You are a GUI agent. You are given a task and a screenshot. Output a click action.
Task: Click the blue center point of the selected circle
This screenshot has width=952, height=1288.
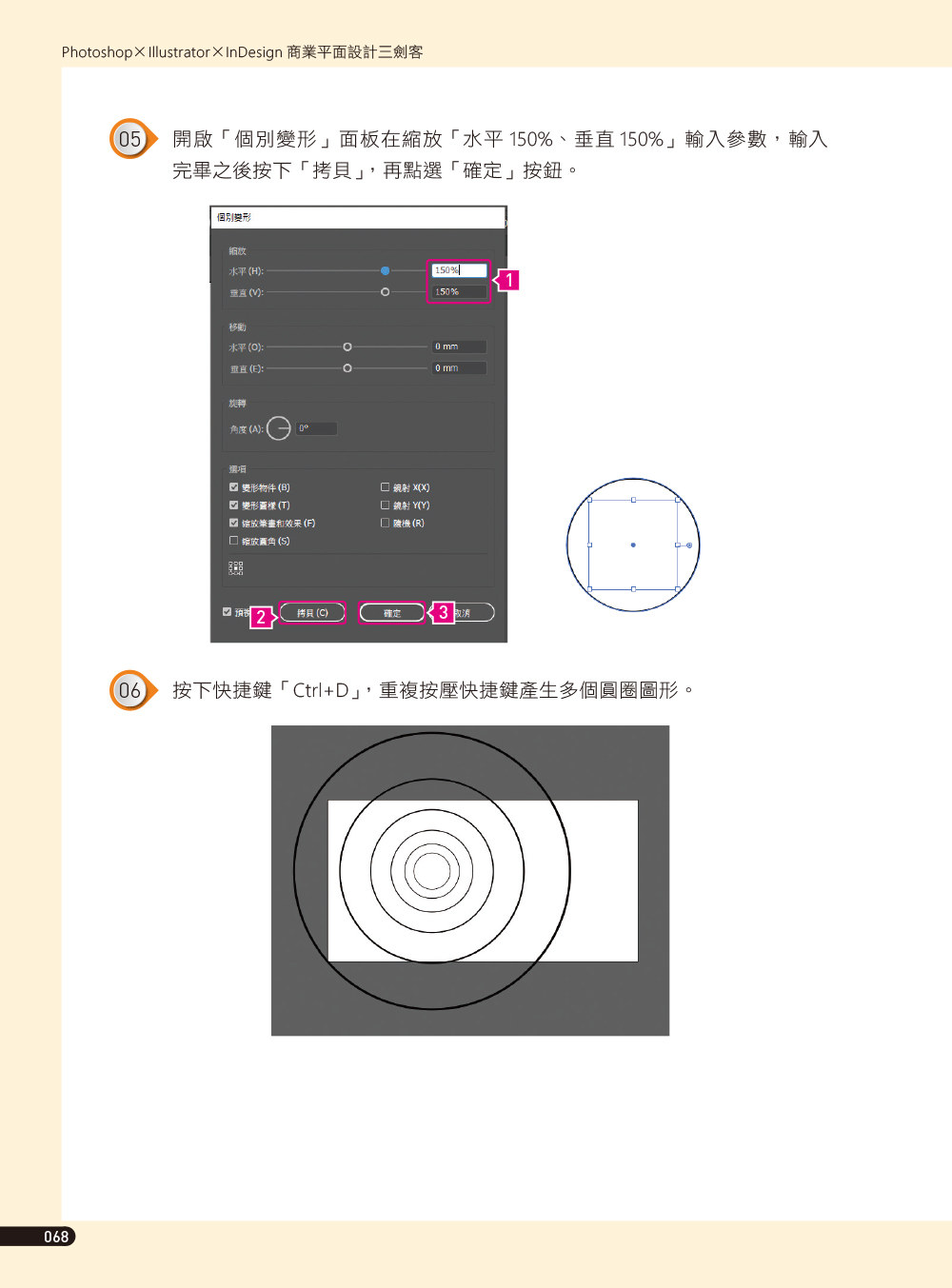pyautogui.click(x=633, y=545)
